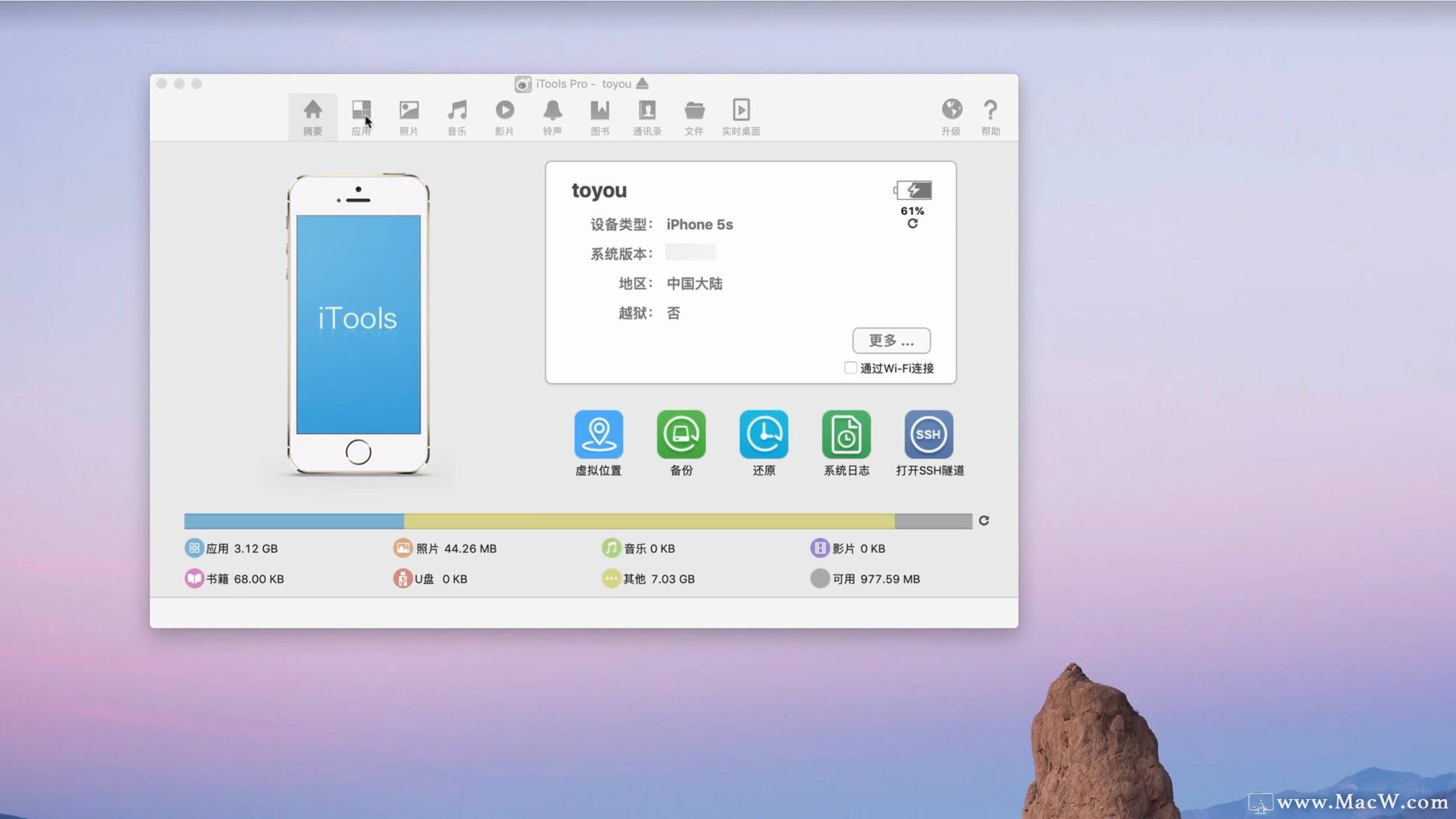Launch the 虚拟位置 virtual location tool

[598, 435]
